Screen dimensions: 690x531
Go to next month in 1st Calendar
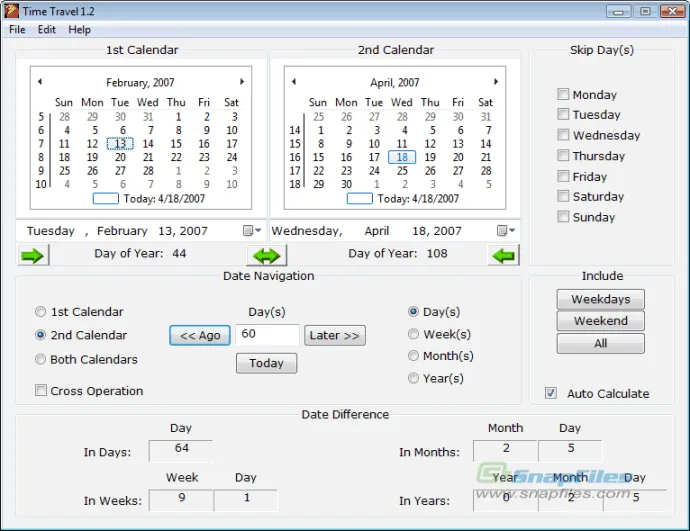point(242,81)
